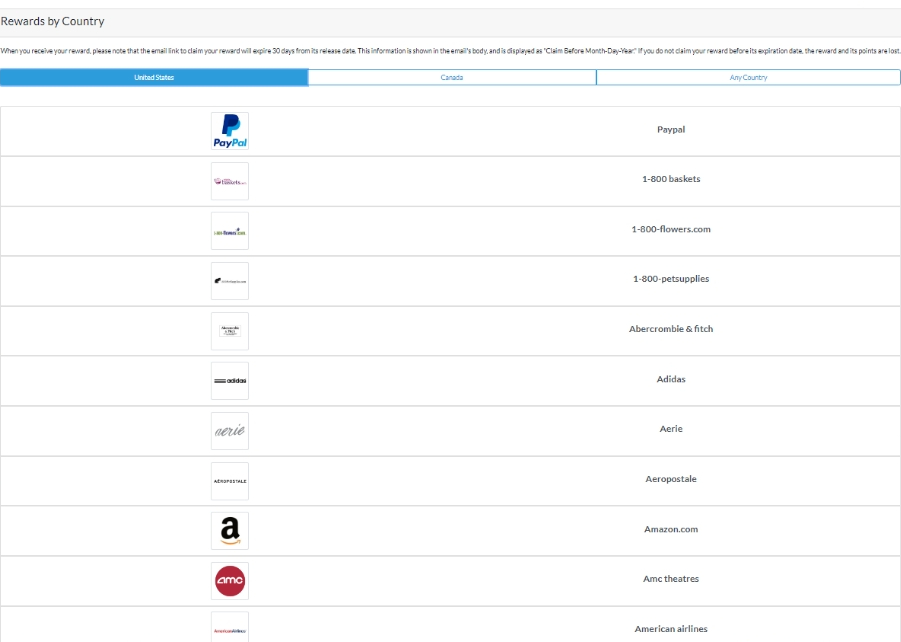The width and height of the screenshot is (901, 642).
Task: Select the 1-800-flowers.com logo
Action: tap(230, 231)
